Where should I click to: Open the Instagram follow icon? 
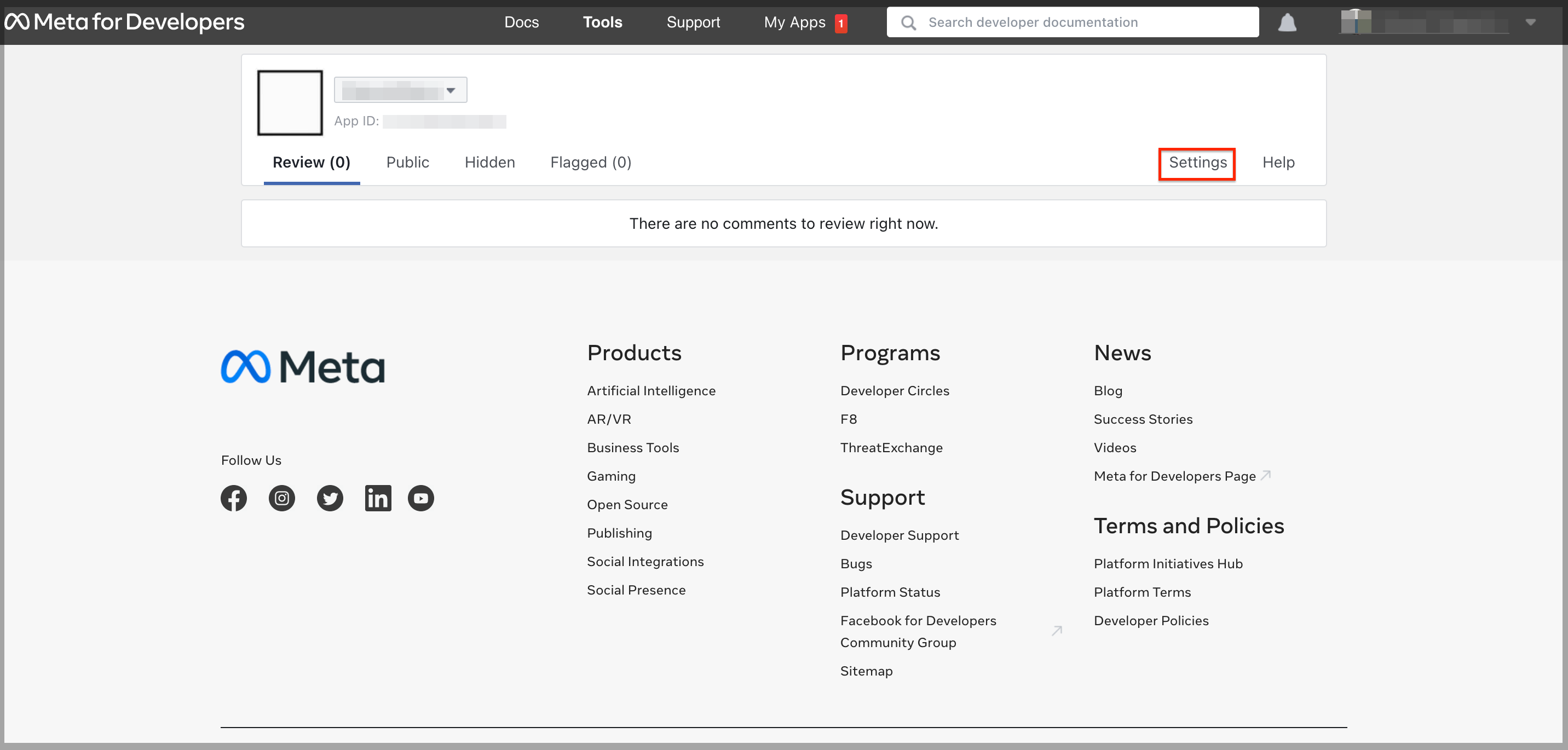pyautogui.click(x=282, y=498)
